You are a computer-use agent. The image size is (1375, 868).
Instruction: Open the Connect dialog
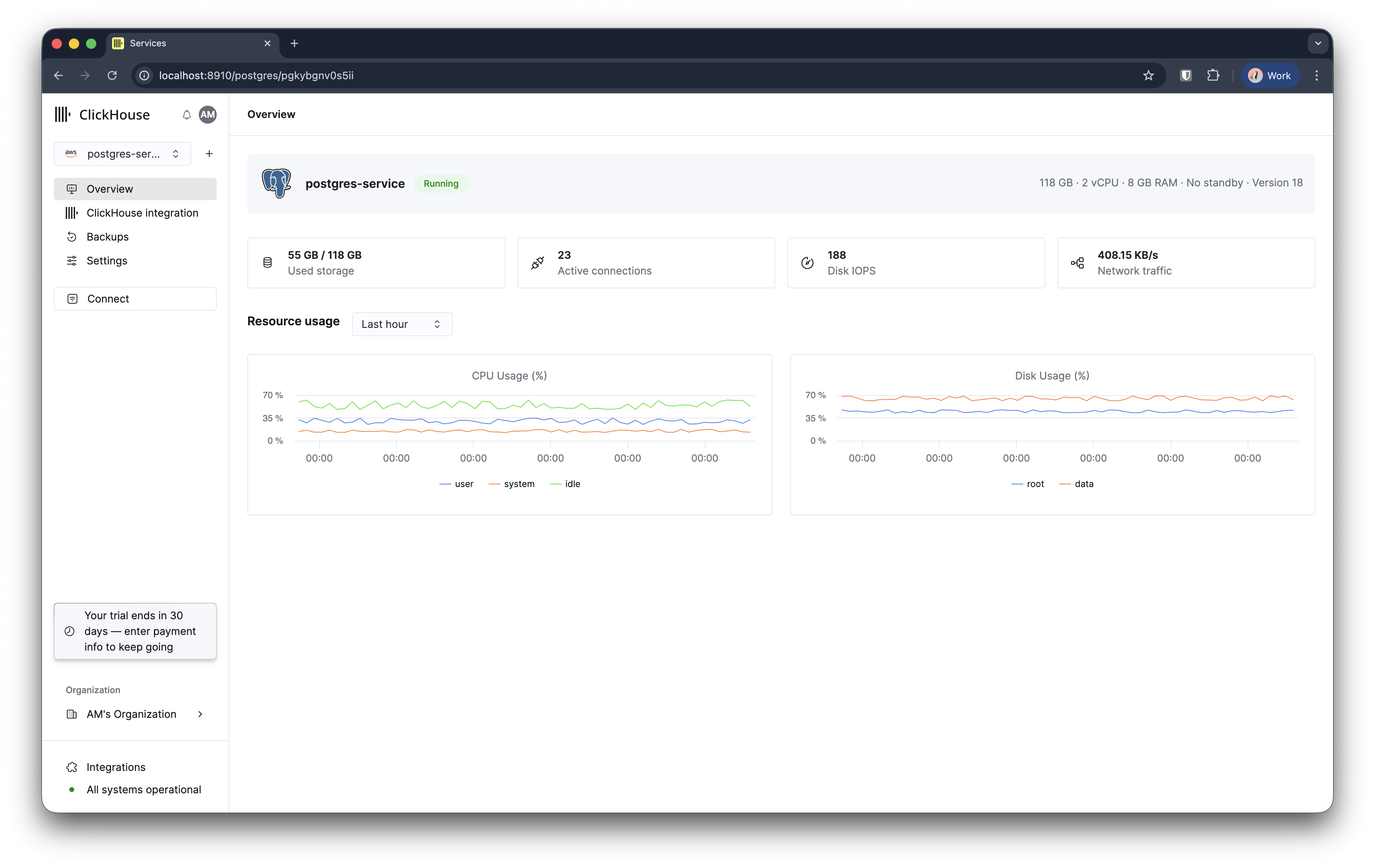pyautogui.click(x=108, y=298)
